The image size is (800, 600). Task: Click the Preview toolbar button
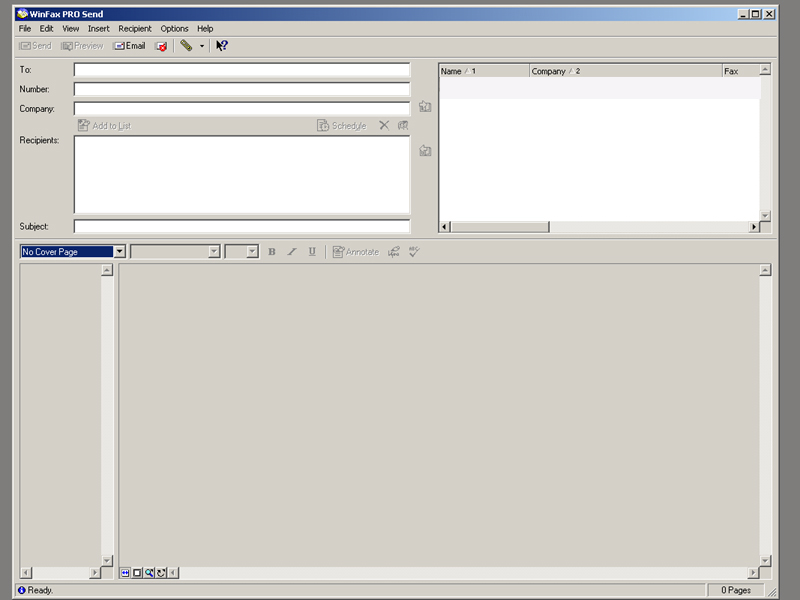tap(82, 46)
